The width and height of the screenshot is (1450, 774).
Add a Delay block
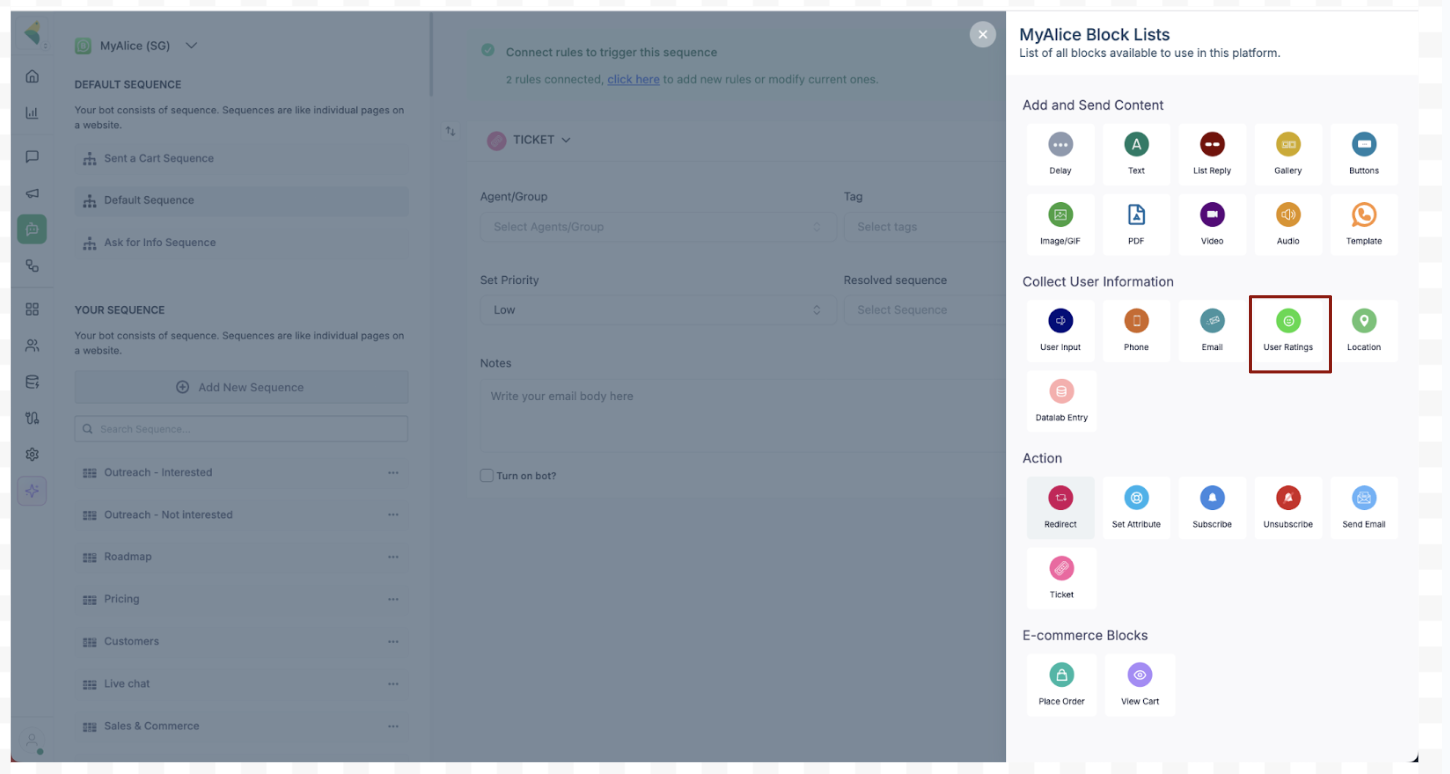click(x=1060, y=154)
